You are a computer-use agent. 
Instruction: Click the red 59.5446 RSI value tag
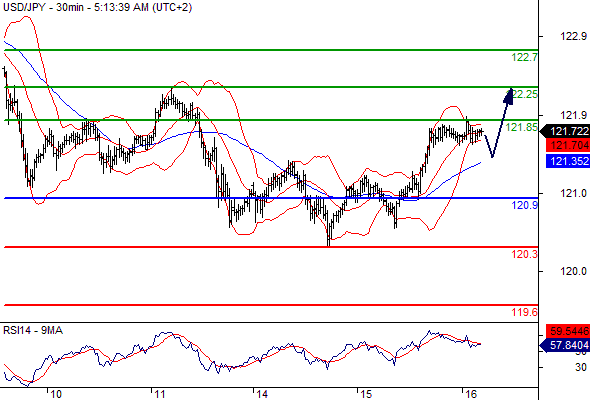pos(567,331)
